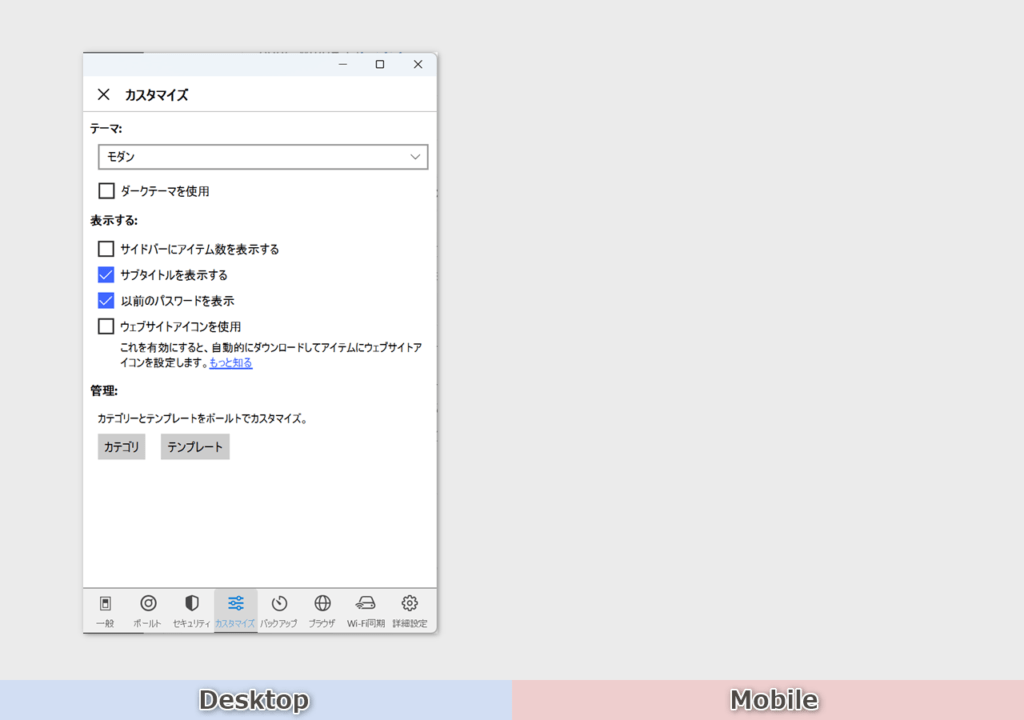This screenshot has height=720, width=1024.
Task: Enable the ダークテーマを使用 checkbox
Action: (106, 191)
